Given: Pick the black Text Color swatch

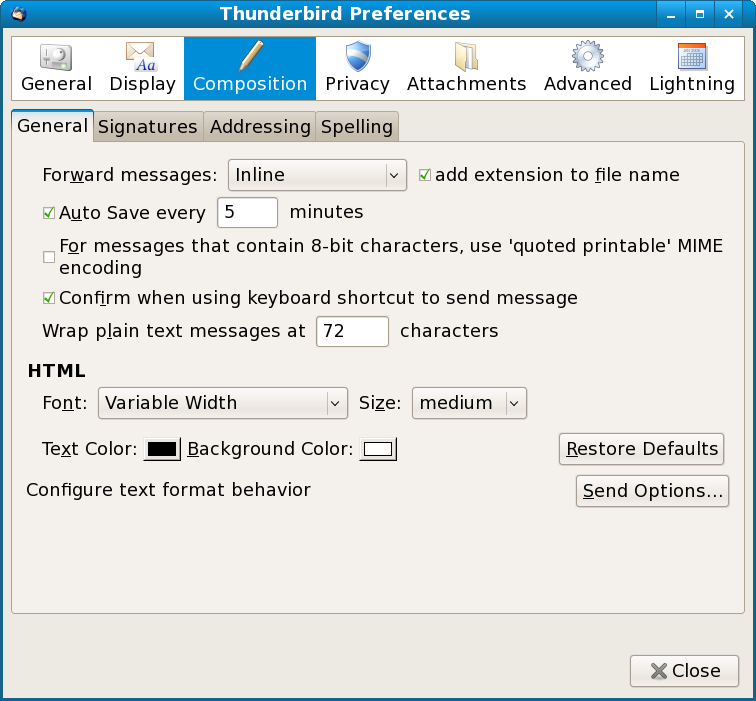Looking at the screenshot, I should pyautogui.click(x=162, y=449).
